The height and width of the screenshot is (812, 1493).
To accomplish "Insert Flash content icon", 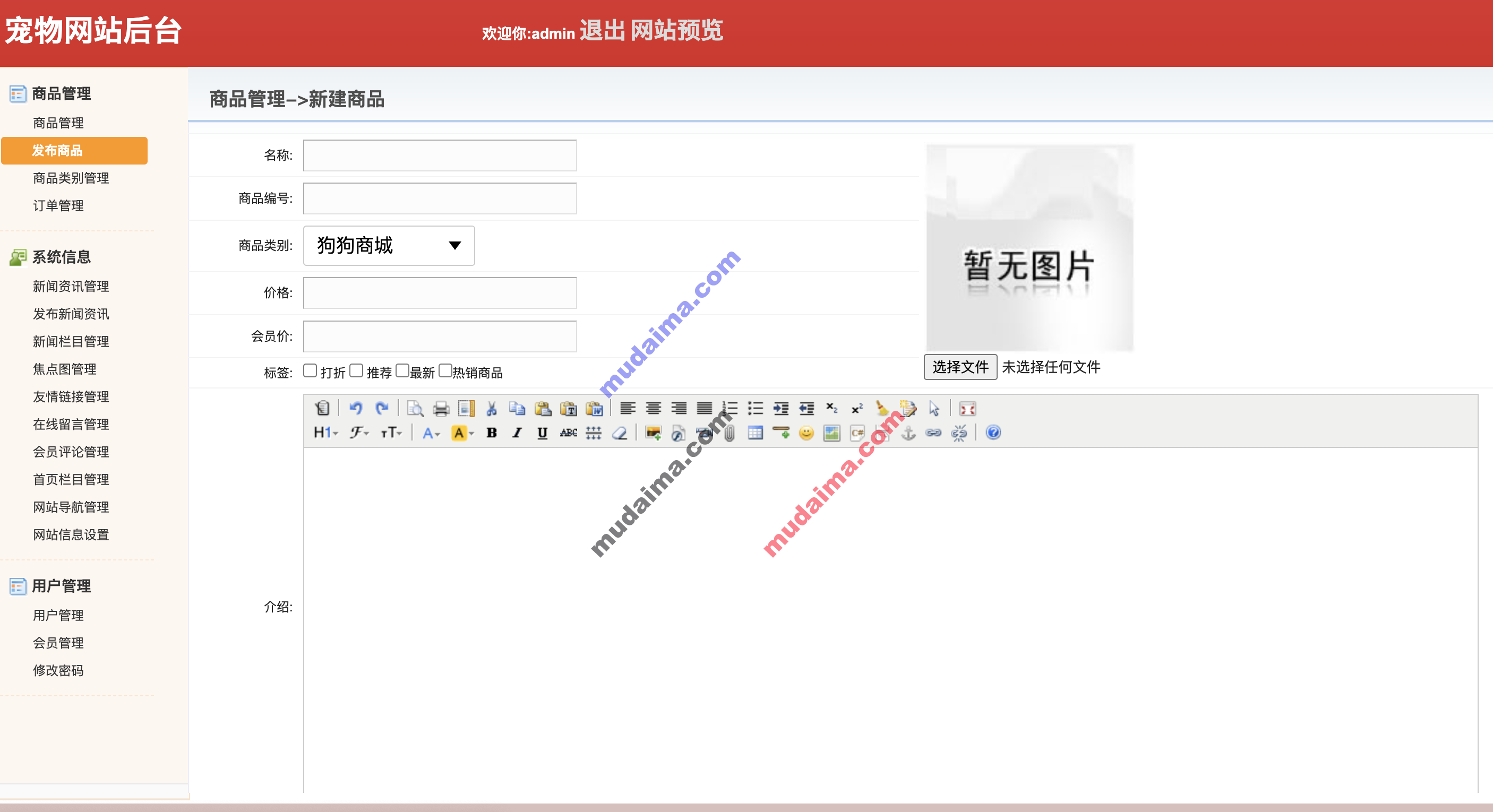I will (679, 433).
